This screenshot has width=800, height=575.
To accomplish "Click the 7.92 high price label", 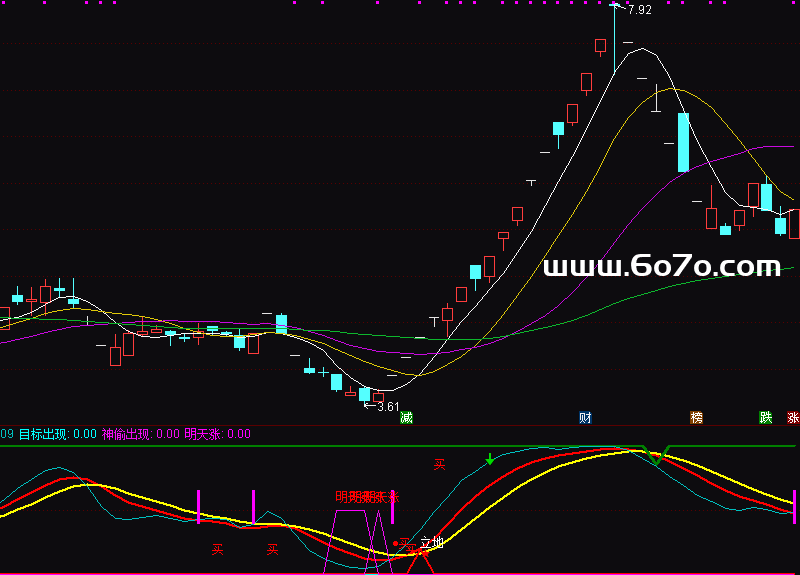I will click(638, 11).
